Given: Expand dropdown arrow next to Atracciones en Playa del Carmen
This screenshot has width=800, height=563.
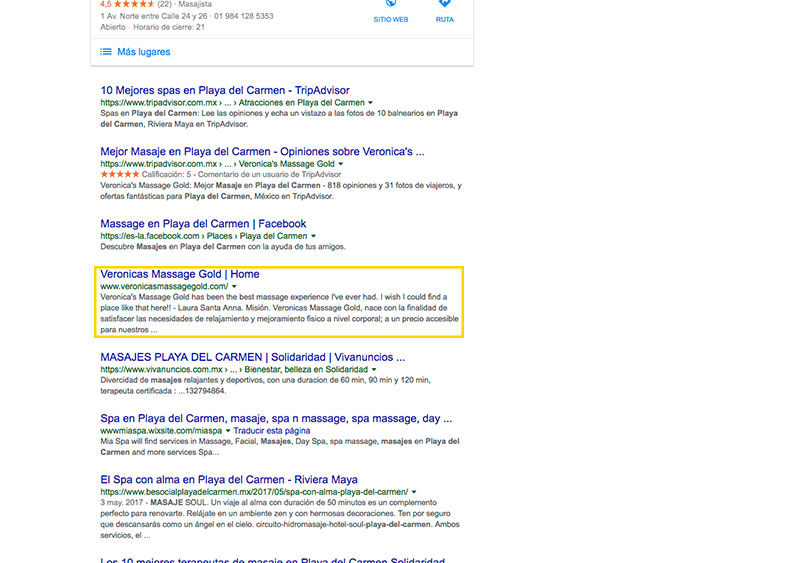Looking at the screenshot, I should coord(370,103).
